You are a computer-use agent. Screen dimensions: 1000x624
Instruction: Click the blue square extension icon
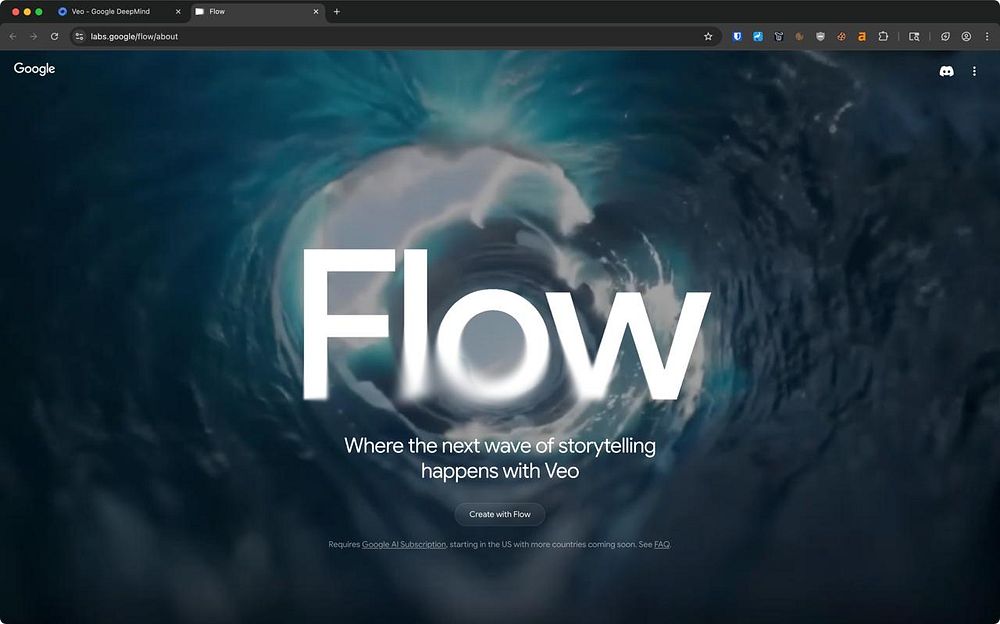coord(758,36)
